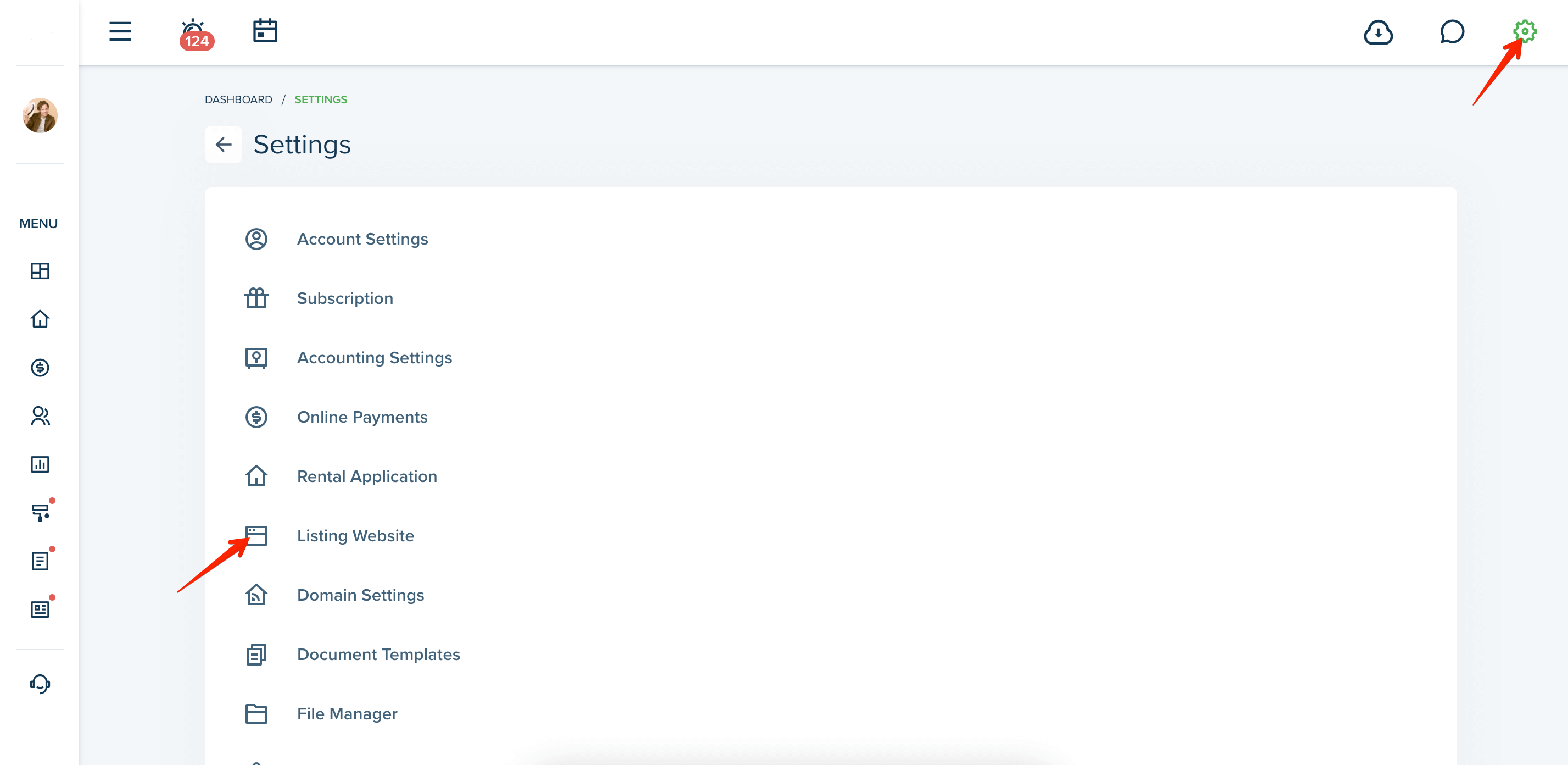The height and width of the screenshot is (765, 1568).
Task: Open Account Settings
Action: [x=363, y=240]
